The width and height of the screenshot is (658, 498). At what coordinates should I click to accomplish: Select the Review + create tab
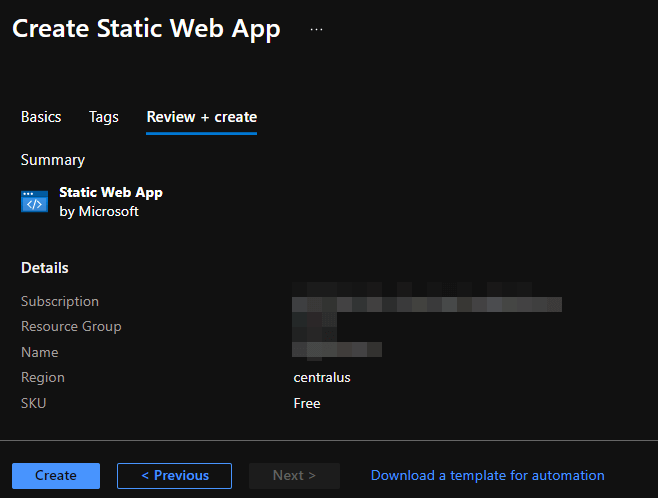tap(201, 117)
